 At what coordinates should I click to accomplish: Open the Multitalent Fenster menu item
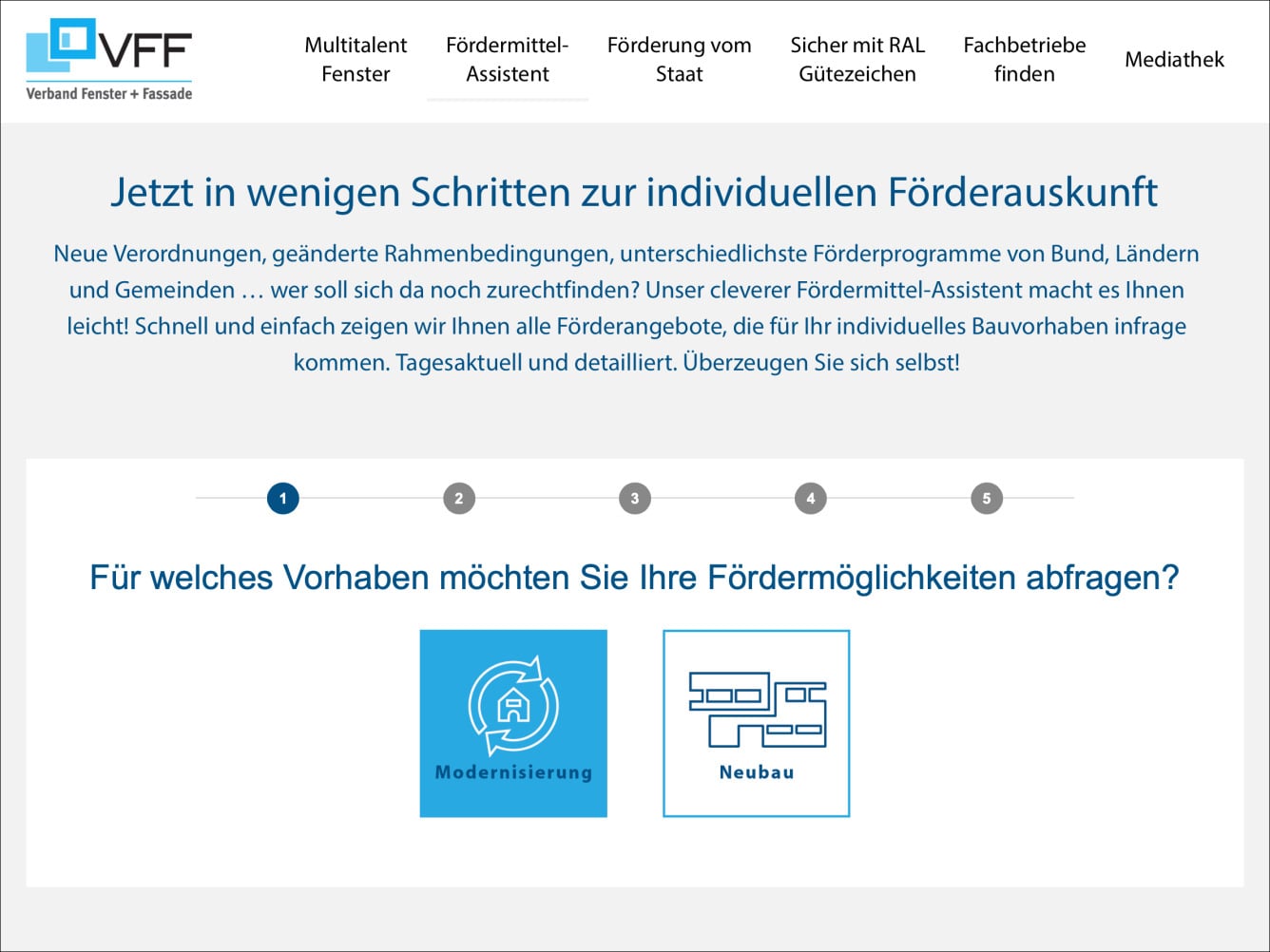point(356,59)
